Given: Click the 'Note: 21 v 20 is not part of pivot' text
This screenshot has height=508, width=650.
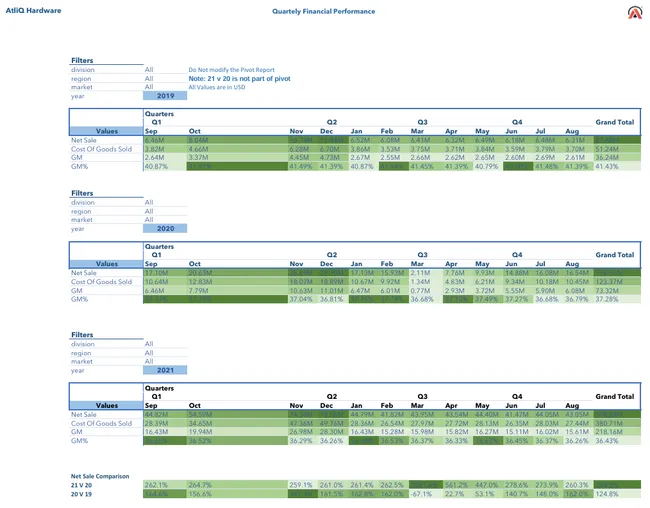Looking at the screenshot, I should (239, 78).
